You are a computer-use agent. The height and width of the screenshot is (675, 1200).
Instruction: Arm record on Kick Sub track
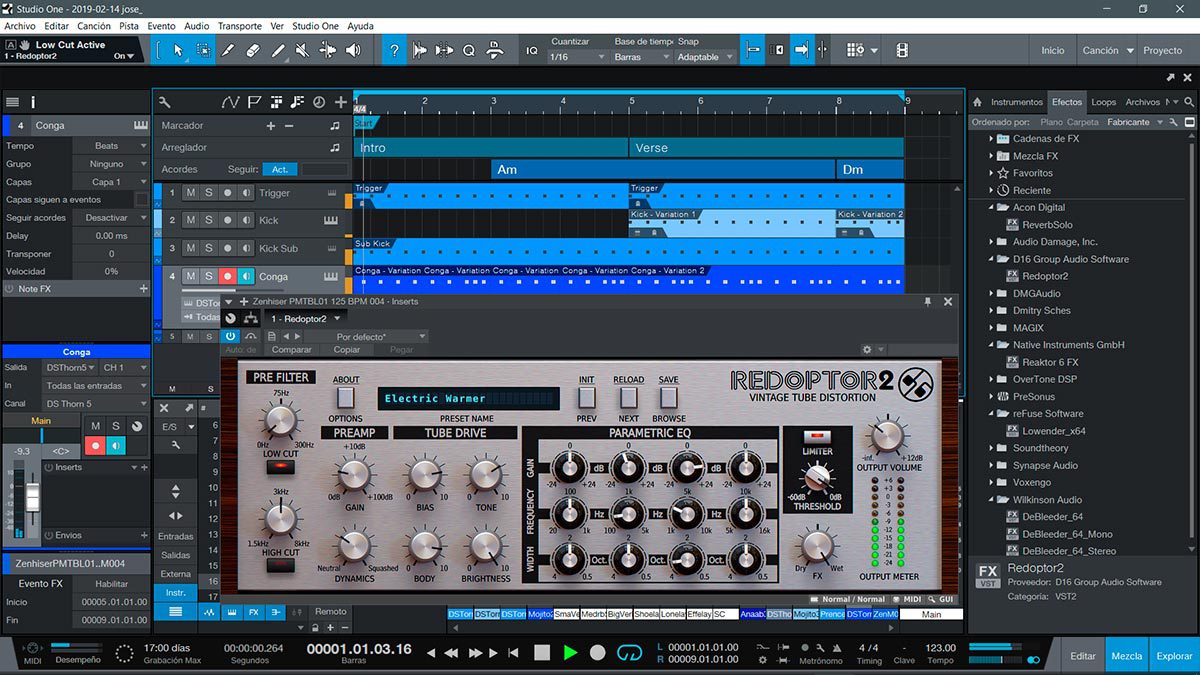[x=227, y=248]
